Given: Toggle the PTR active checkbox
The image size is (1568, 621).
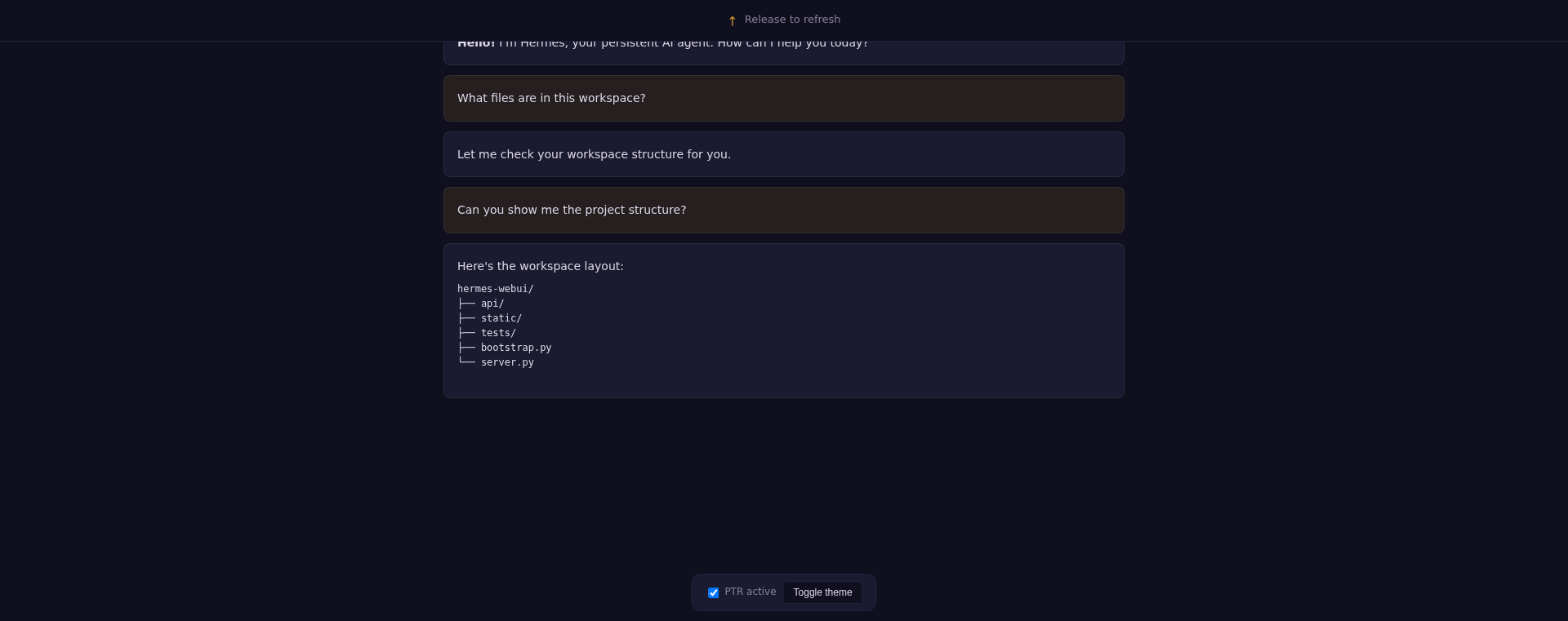Looking at the screenshot, I should pyautogui.click(x=713, y=592).
